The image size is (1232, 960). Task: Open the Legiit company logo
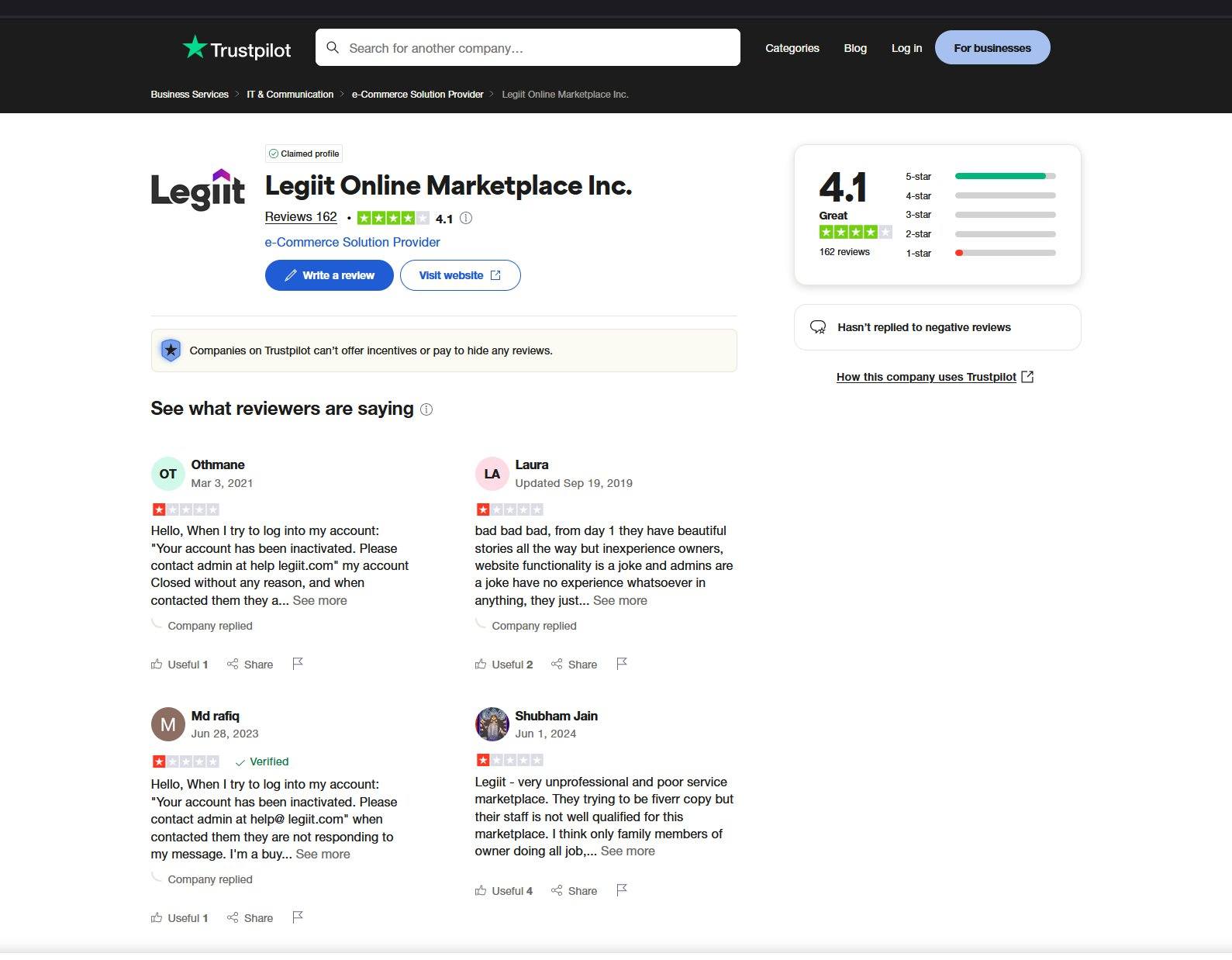pyautogui.click(x=198, y=189)
